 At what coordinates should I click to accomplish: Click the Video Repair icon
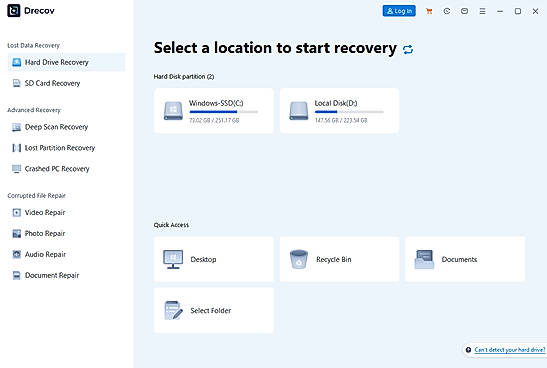coord(16,212)
